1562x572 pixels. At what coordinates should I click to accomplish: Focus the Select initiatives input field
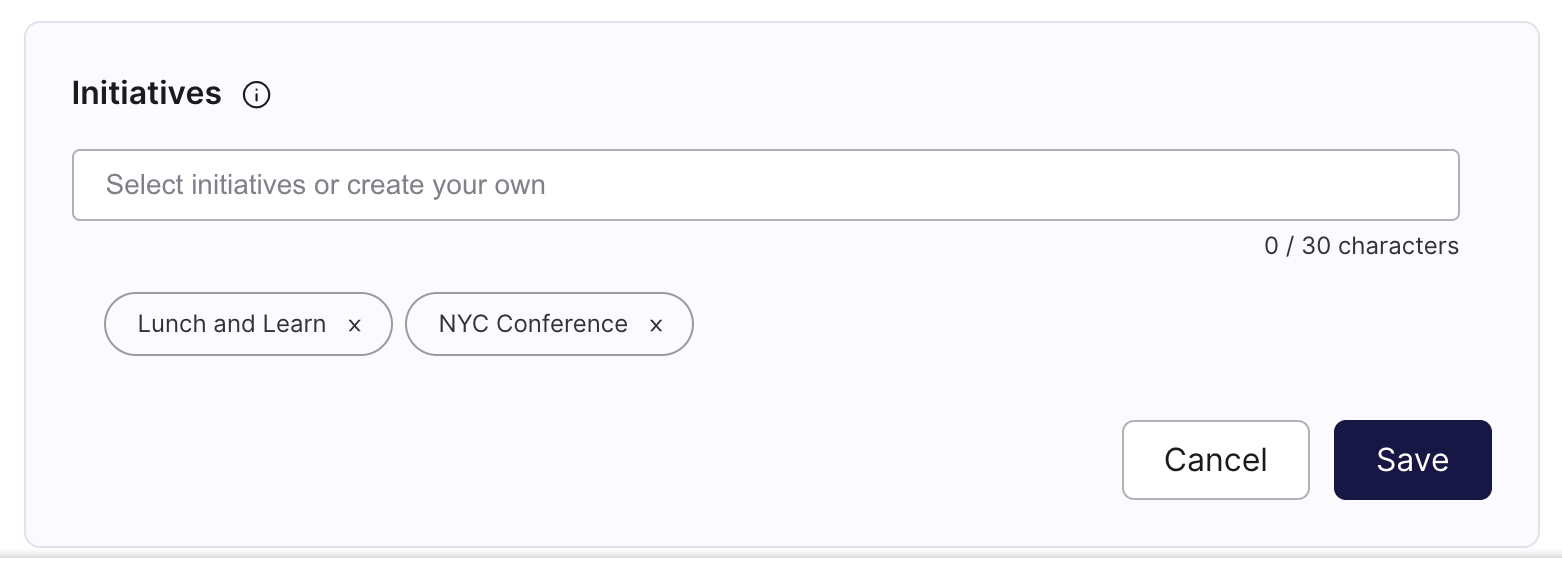tap(765, 185)
